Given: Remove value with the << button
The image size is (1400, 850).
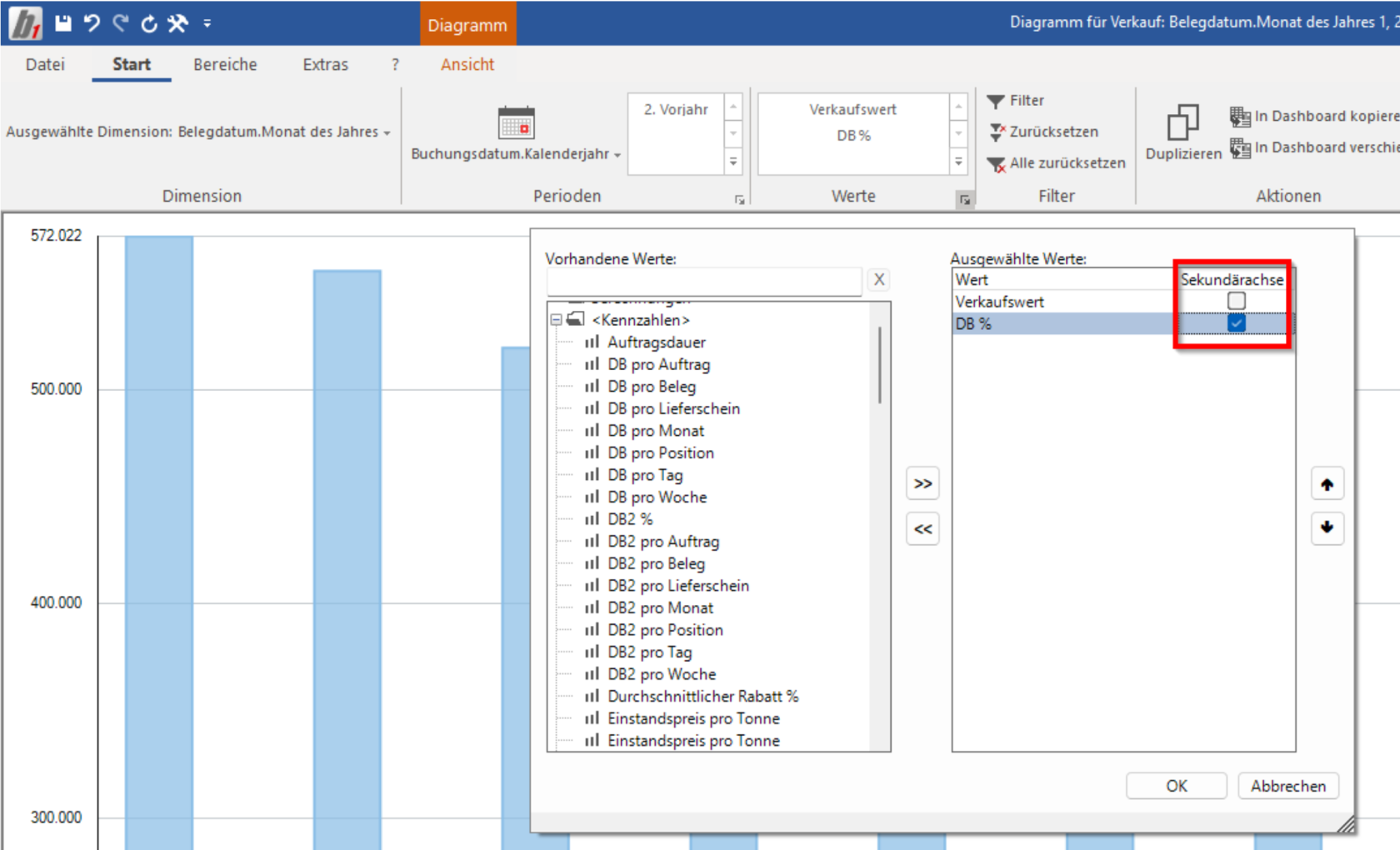Looking at the screenshot, I should 922,529.
